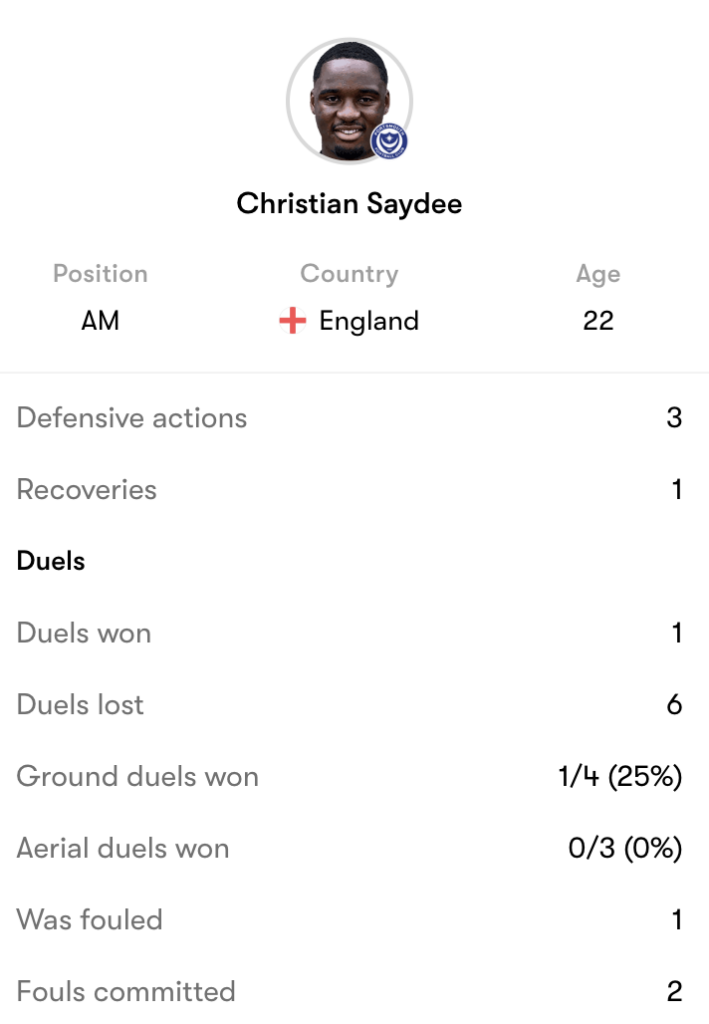The width and height of the screenshot is (709, 1024).
Task: Click the Duels lost row
Action: 349,705
